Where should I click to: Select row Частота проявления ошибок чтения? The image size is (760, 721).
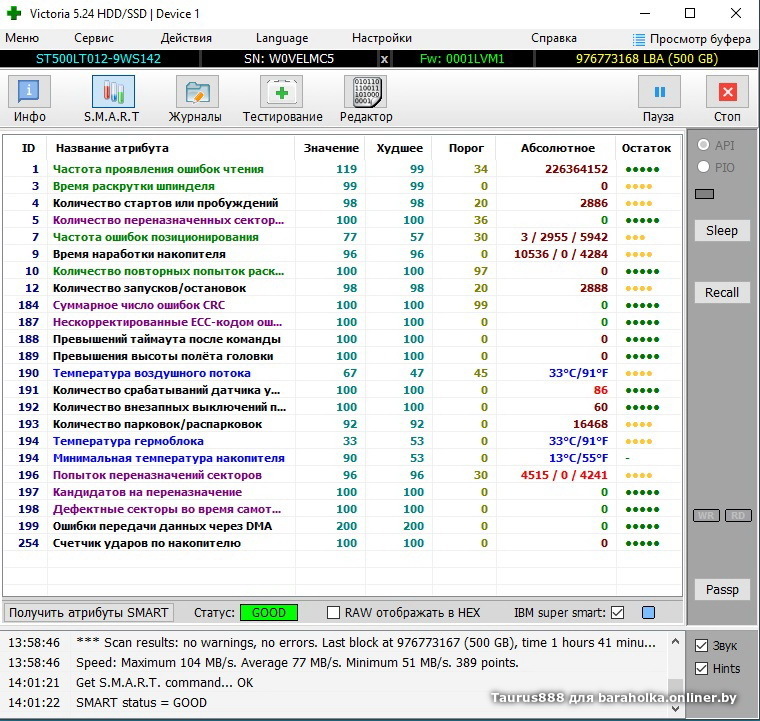(342, 169)
